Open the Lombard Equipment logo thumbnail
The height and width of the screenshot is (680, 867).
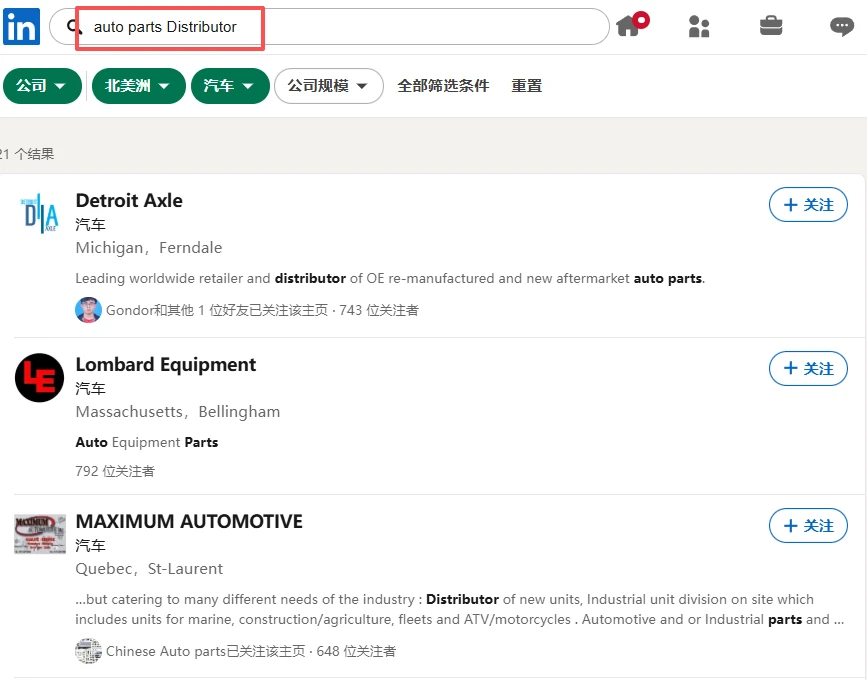(x=39, y=378)
